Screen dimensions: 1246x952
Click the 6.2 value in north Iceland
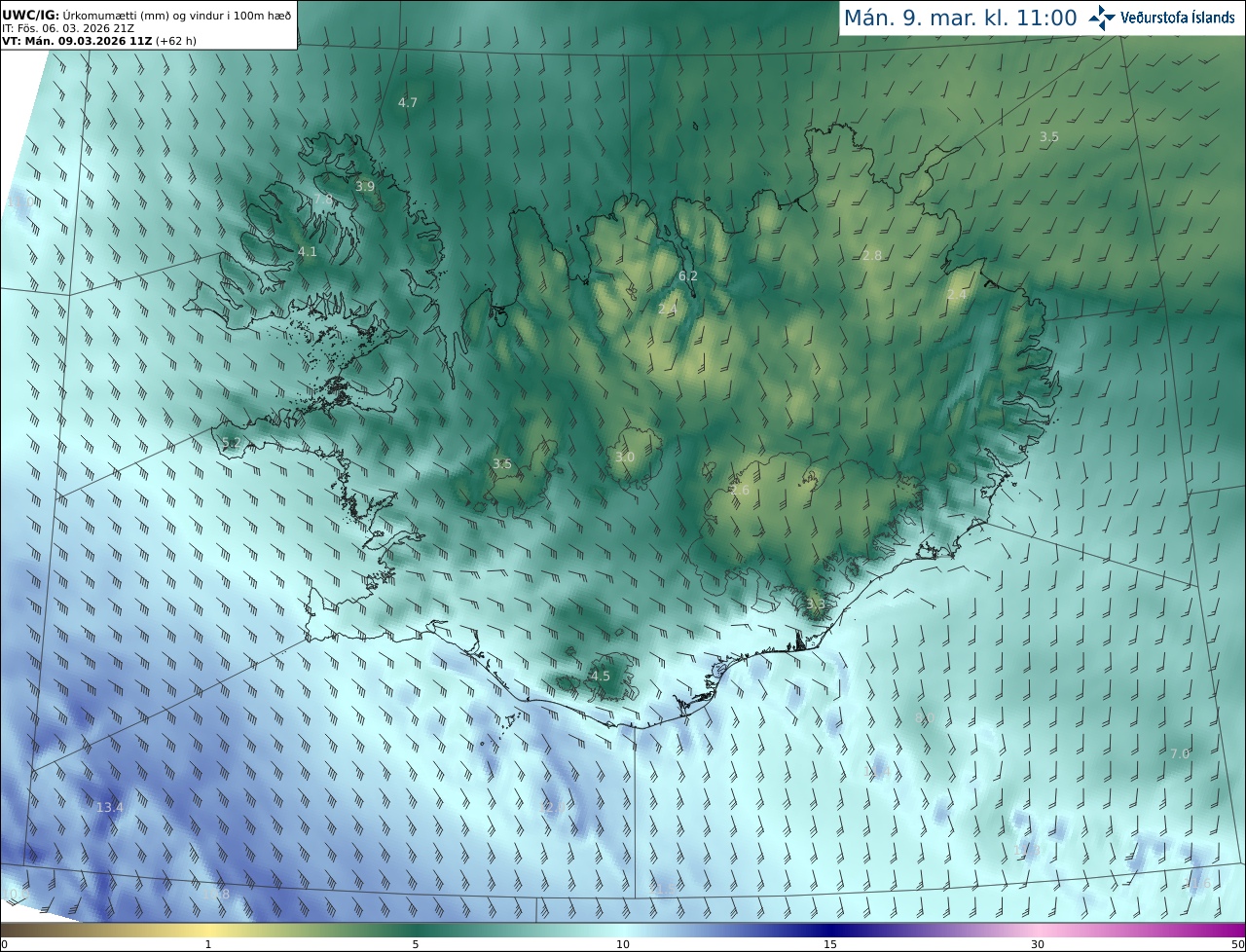click(688, 276)
